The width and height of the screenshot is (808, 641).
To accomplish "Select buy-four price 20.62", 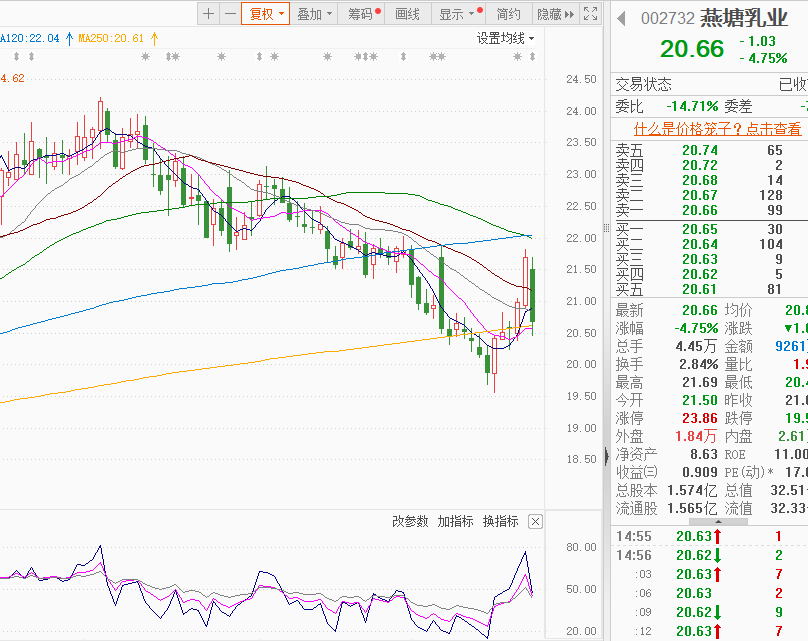I will (x=700, y=274).
